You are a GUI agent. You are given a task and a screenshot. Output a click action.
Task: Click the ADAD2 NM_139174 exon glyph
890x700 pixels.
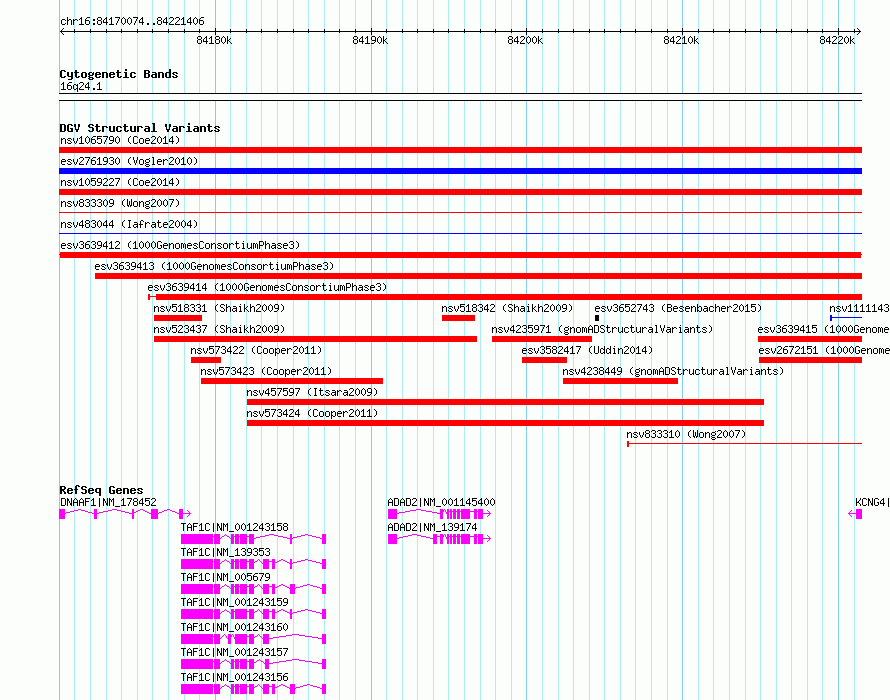[439, 539]
